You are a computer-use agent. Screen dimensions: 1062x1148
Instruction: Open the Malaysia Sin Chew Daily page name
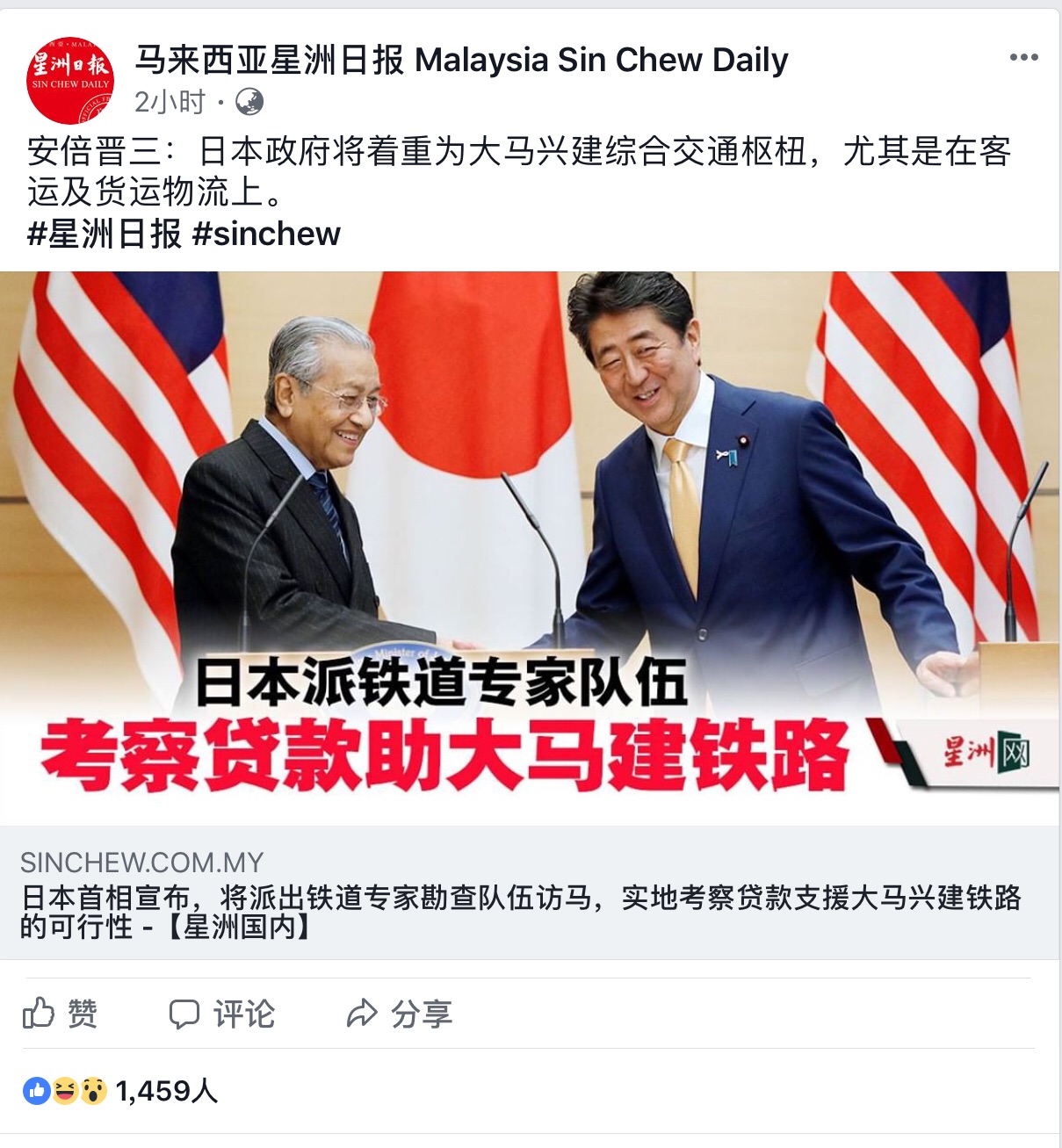[x=461, y=60]
